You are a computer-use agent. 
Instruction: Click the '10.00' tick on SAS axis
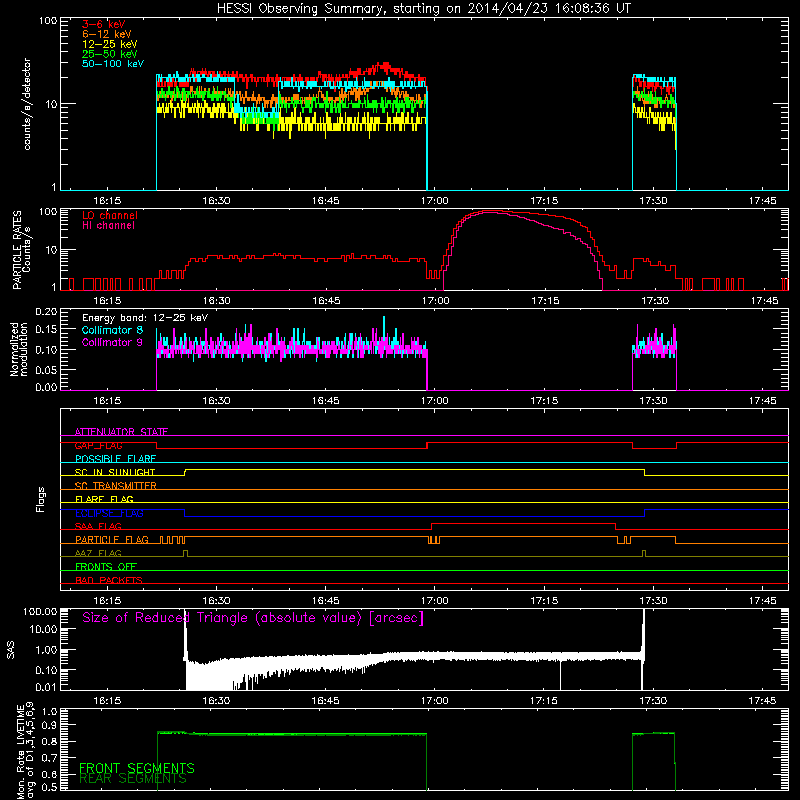pos(43,630)
